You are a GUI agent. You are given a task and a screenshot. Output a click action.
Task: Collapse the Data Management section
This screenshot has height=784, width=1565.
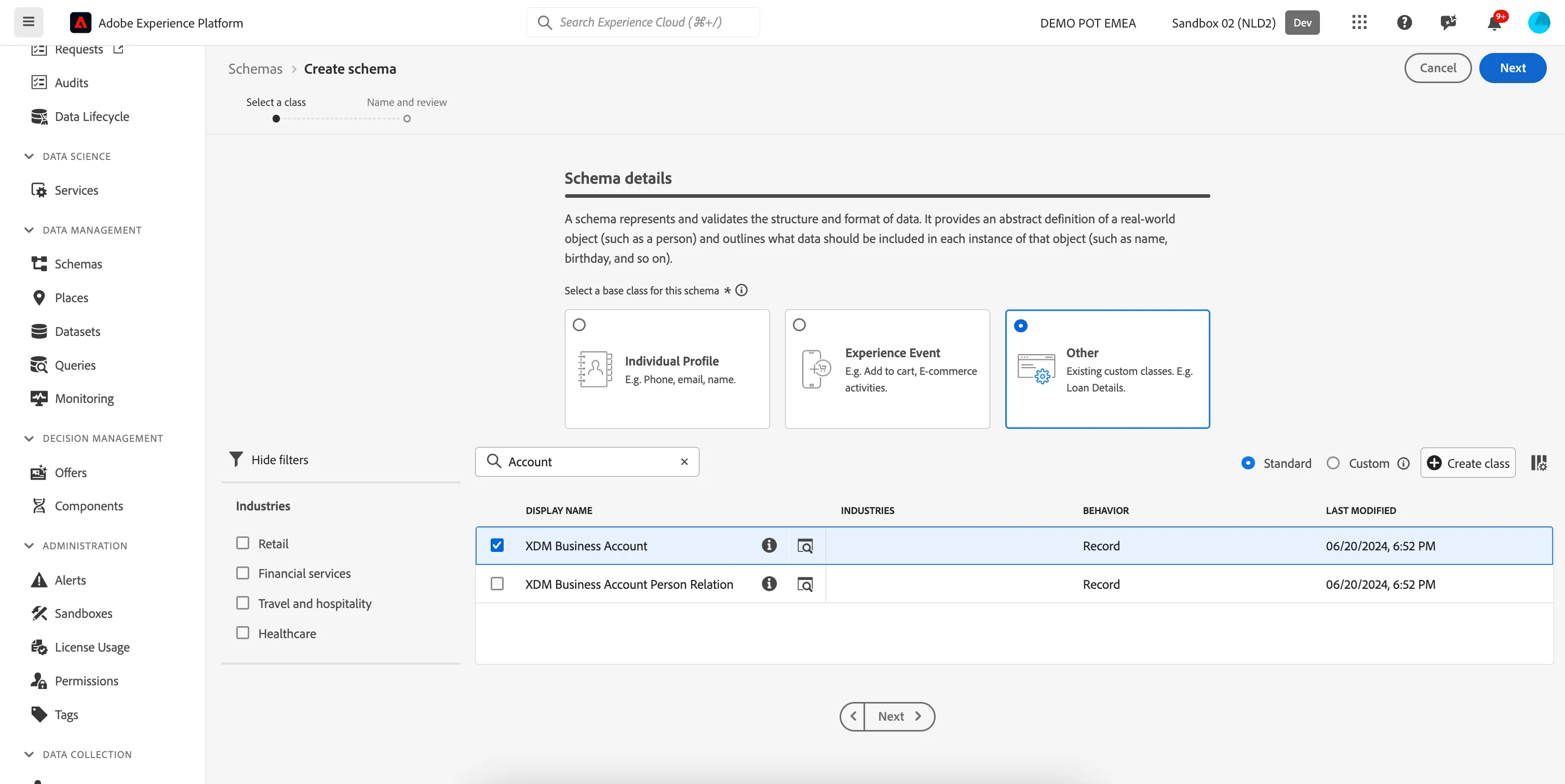coord(29,229)
